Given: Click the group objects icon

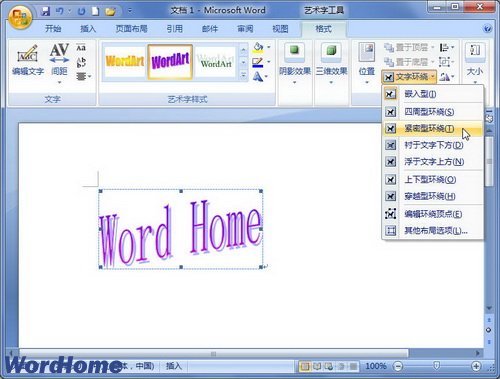Looking at the screenshot, I should click(446, 62).
